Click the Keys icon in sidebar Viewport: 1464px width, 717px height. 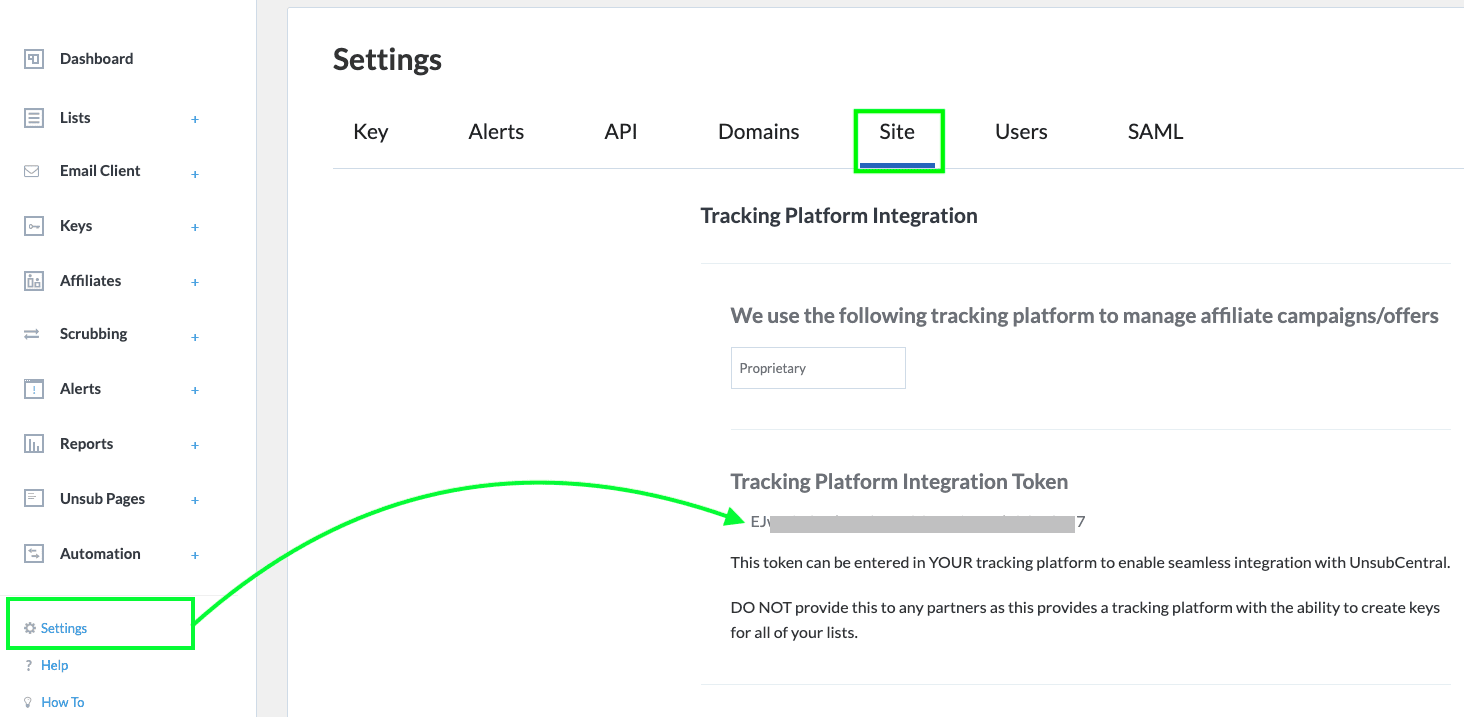click(x=34, y=226)
